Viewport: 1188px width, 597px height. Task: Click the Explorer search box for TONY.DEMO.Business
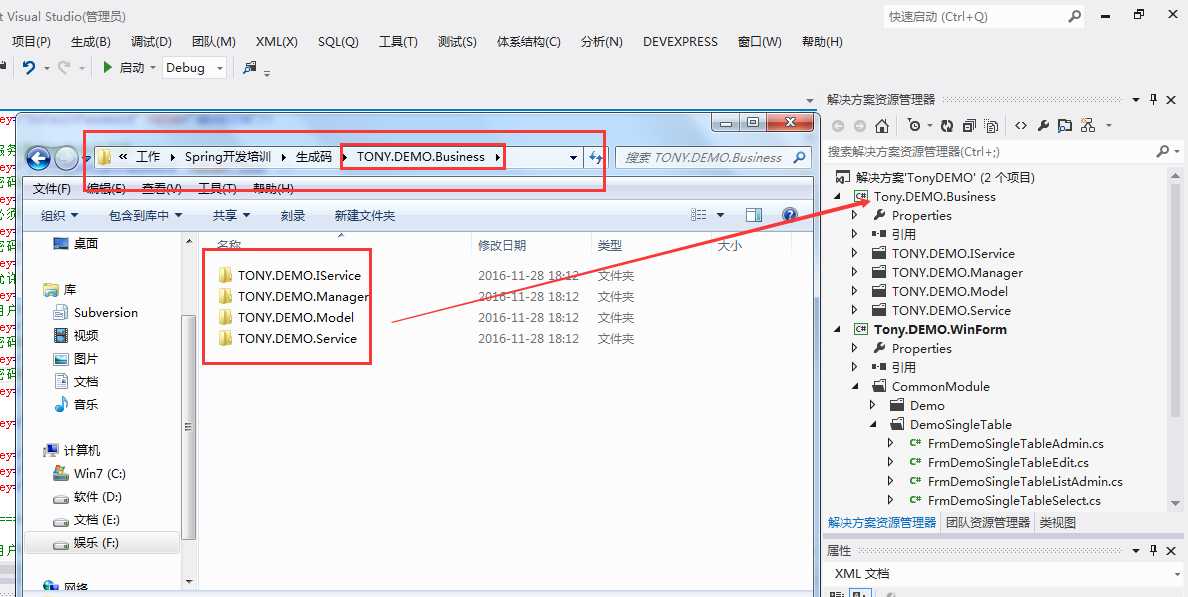pyautogui.click(x=712, y=158)
